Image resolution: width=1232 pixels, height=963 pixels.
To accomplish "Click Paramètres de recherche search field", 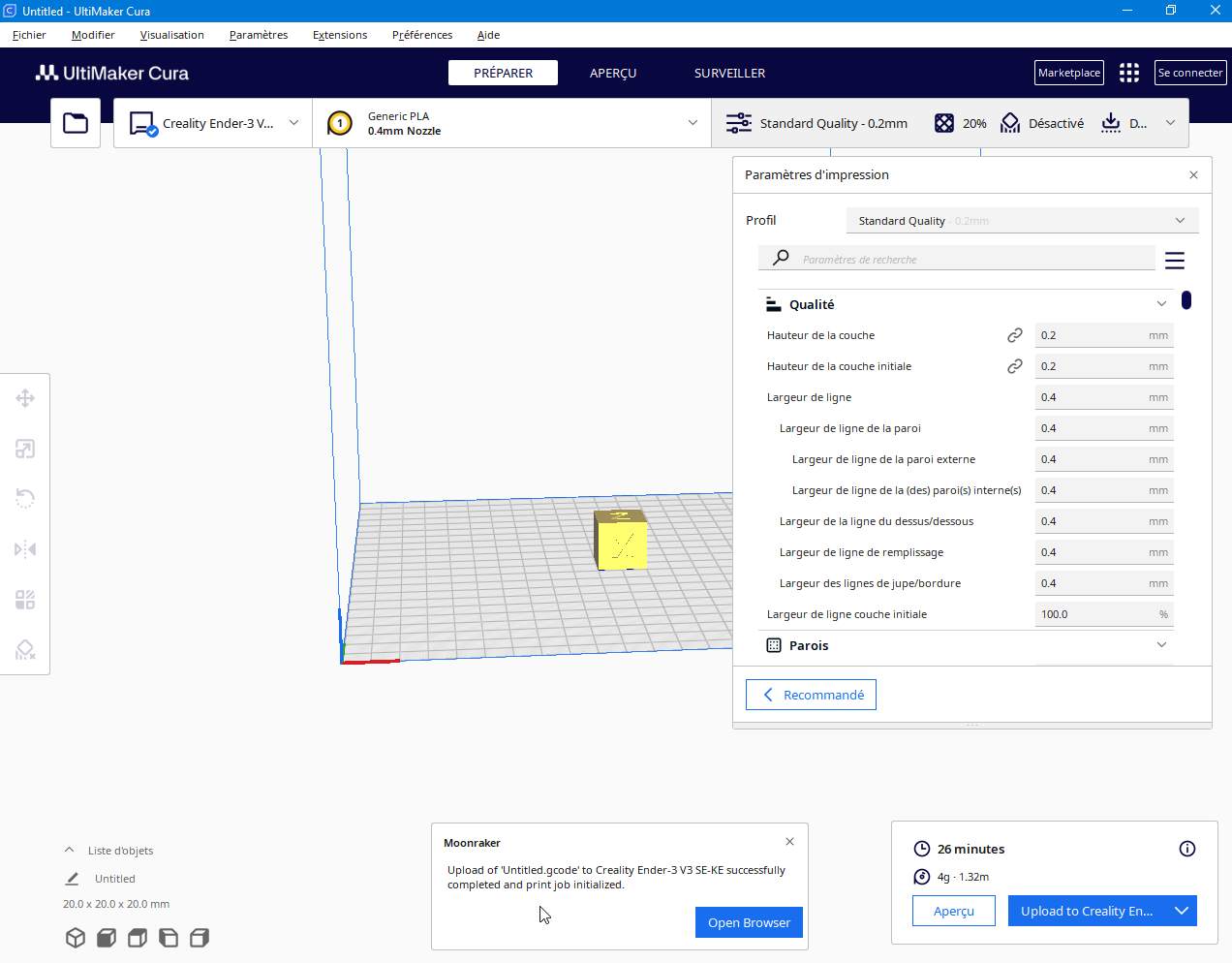I will tap(957, 259).
